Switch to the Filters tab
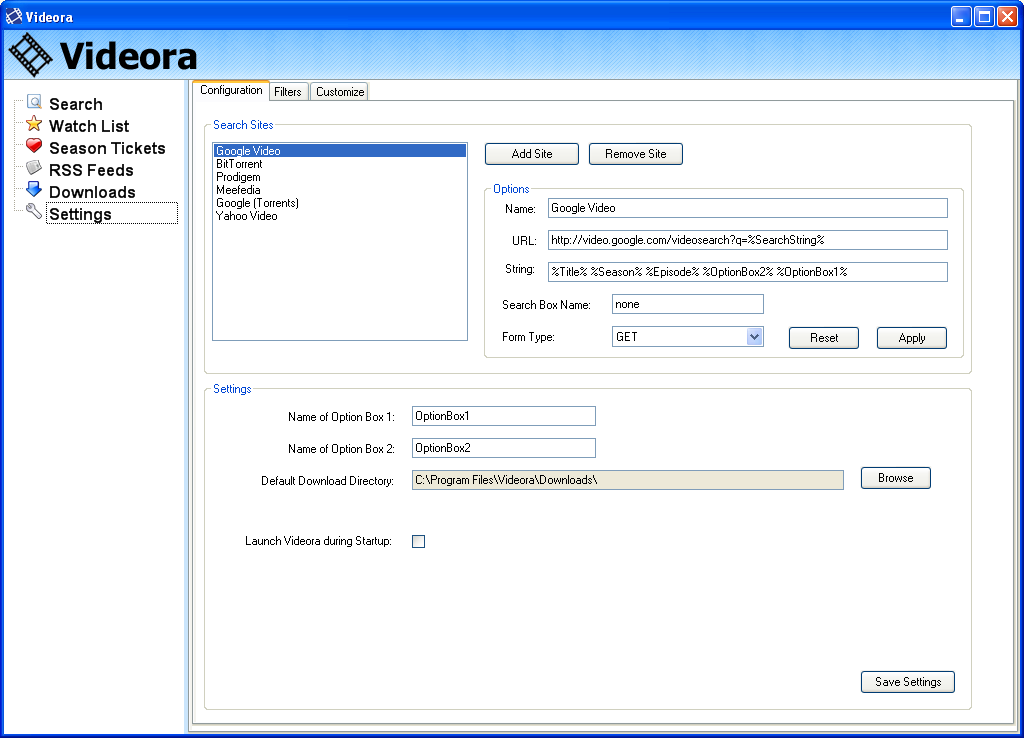This screenshot has width=1024, height=738. point(287,91)
